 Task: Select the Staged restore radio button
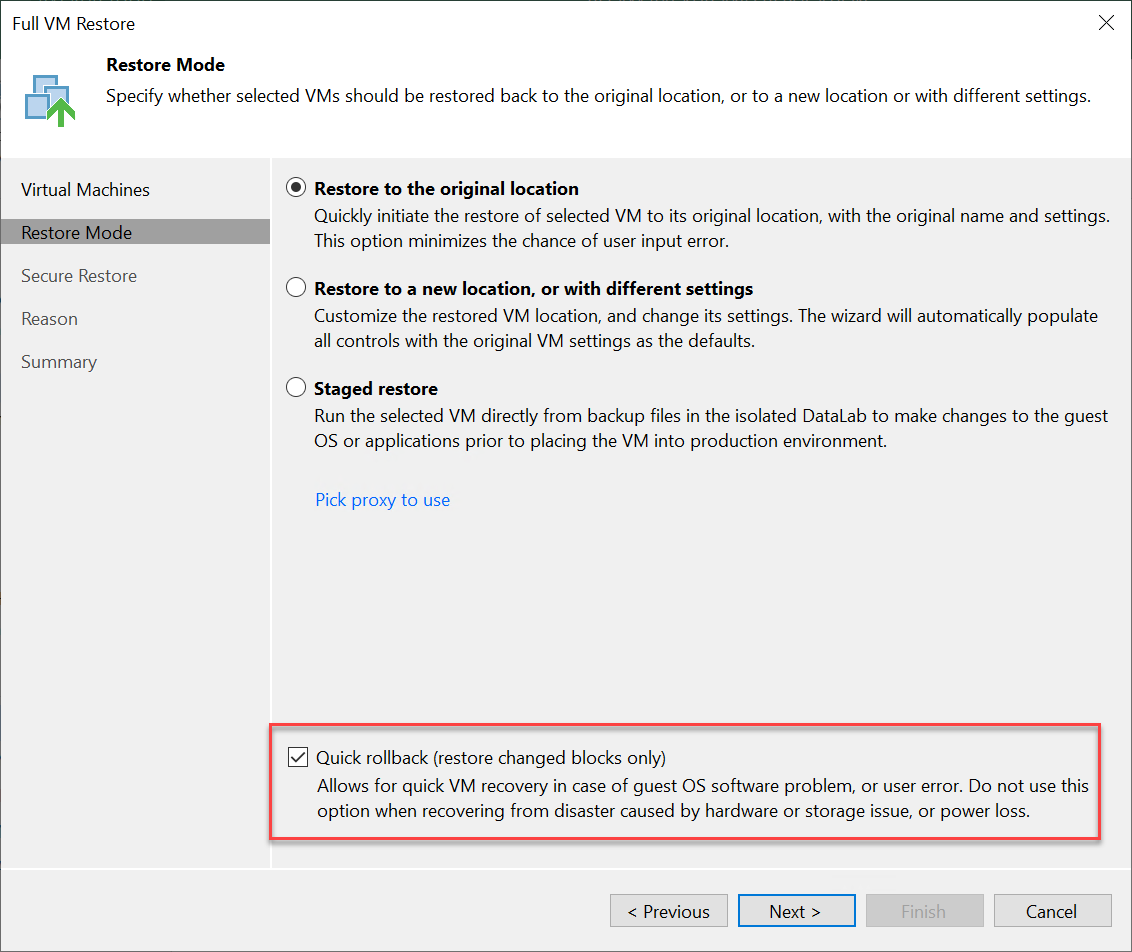[x=296, y=388]
